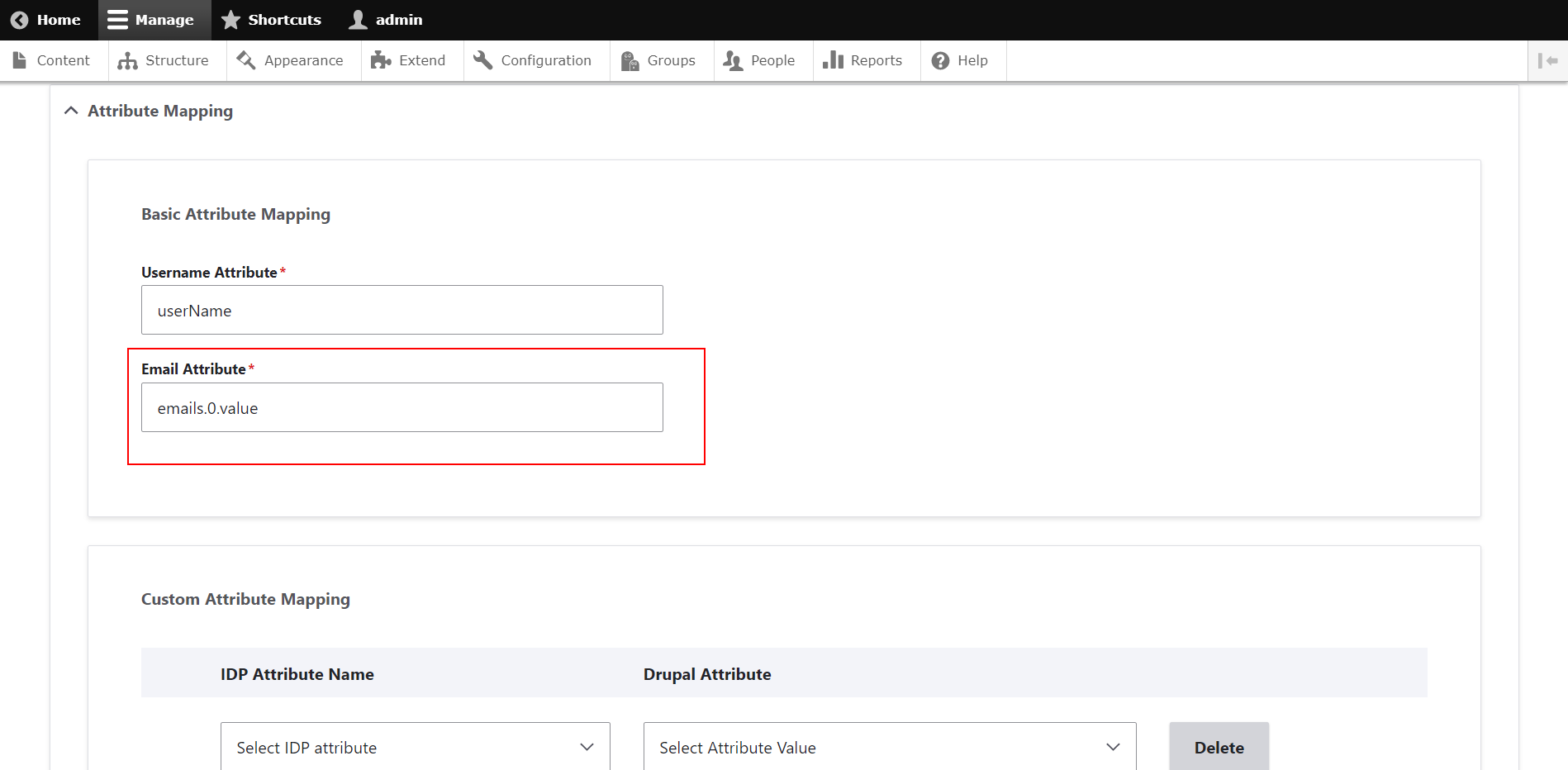Click the Home back-arrow icon
Image resolution: width=1568 pixels, height=770 pixels.
pyautogui.click(x=19, y=20)
